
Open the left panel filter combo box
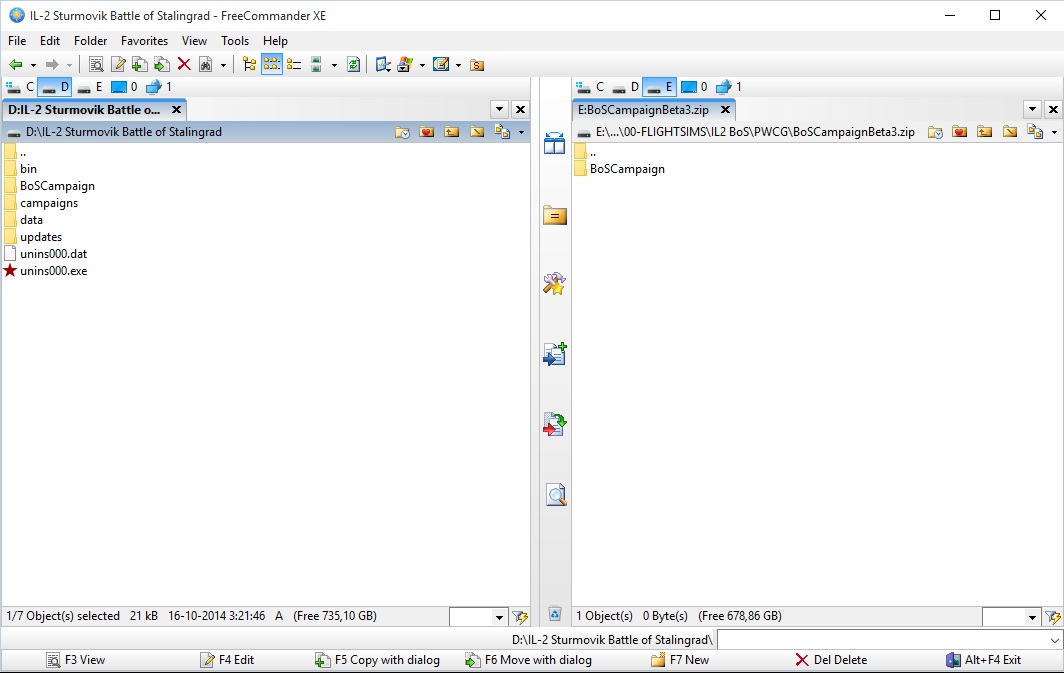click(478, 617)
